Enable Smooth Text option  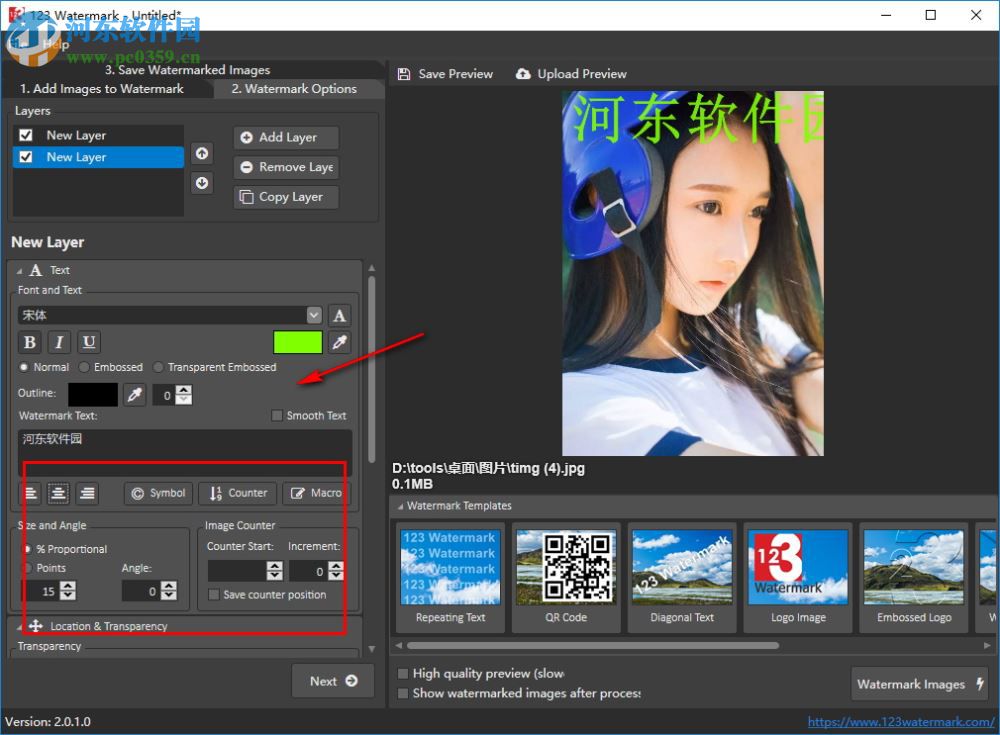[x=275, y=415]
